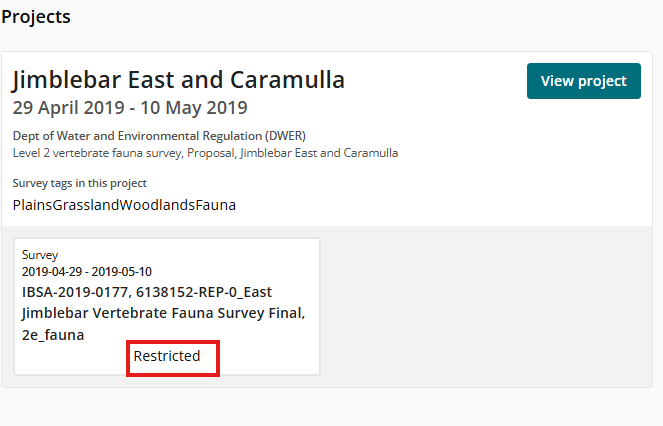
Task: Select '(DWER)' in the organisation line
Action: (285, 136)
